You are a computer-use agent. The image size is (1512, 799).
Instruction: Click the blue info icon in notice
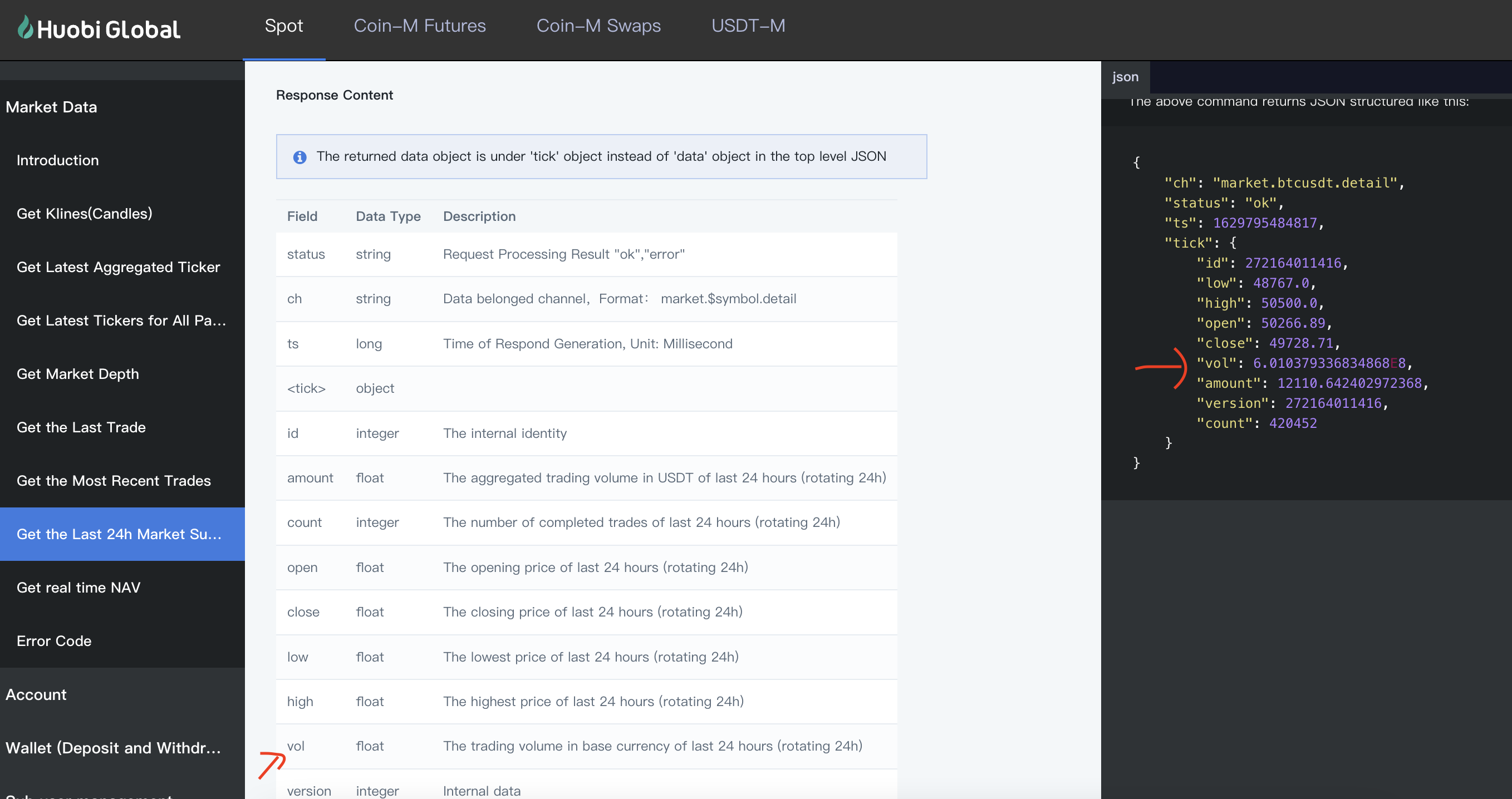[300, 157]
